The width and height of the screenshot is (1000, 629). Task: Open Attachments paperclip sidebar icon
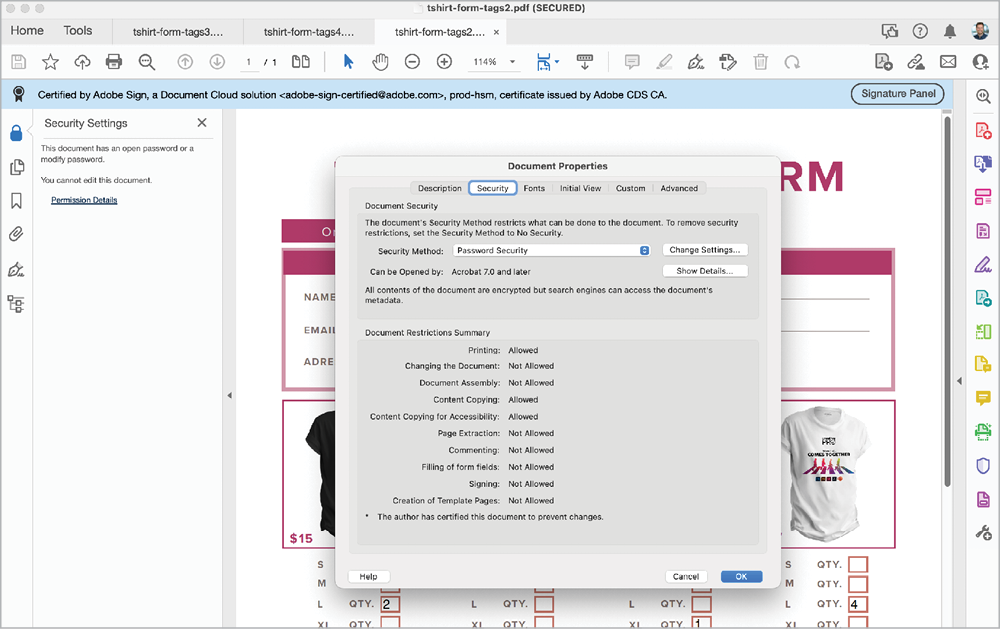click(x=17, y=234)
